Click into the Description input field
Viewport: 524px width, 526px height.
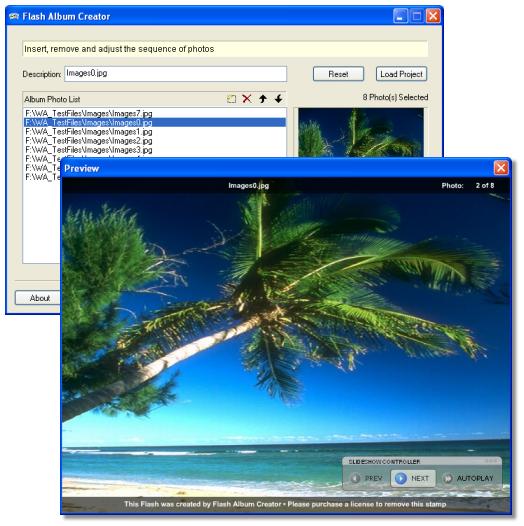pyautogui.click(x=175, y=74)
